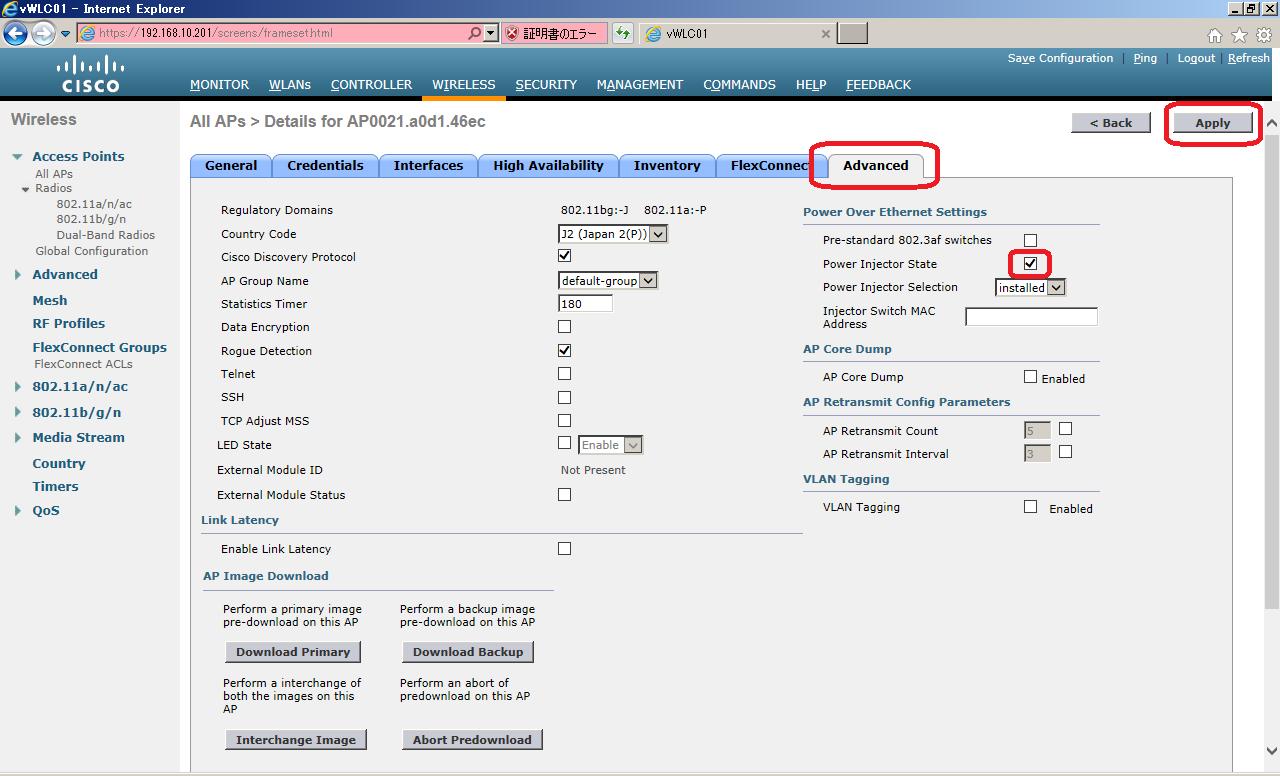Toggle the LED State checkbox
This screenshot has width=1280, height=776.
564,443
